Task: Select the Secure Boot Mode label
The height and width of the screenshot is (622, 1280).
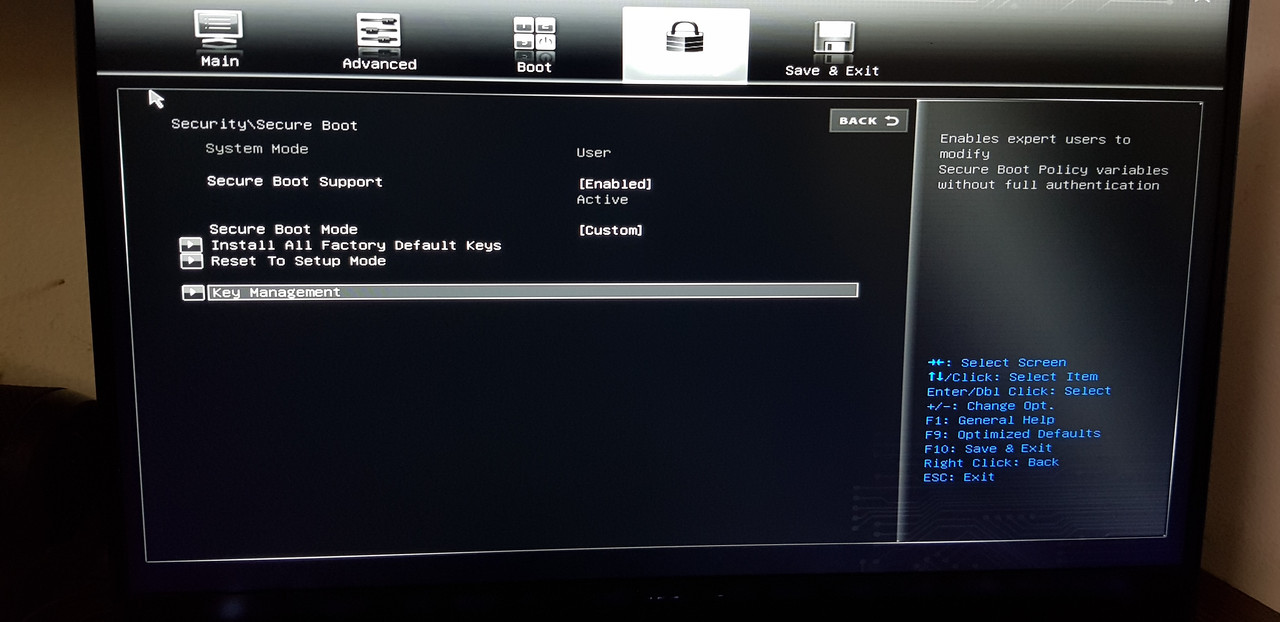Action: point(283,229)
